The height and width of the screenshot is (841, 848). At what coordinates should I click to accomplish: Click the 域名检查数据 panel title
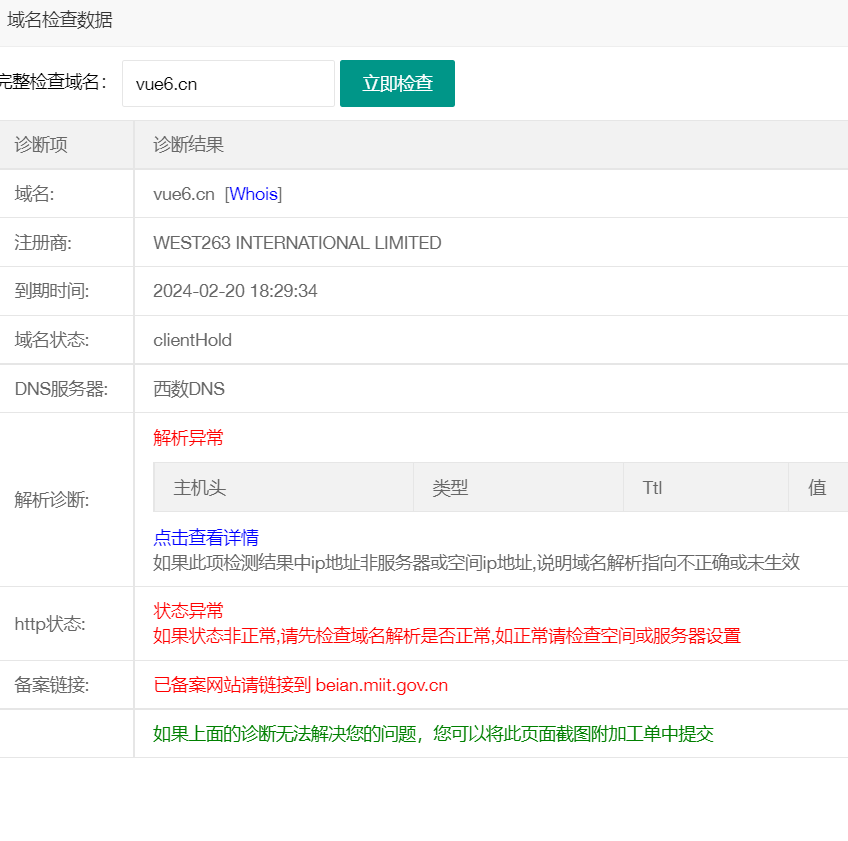click(60, 20)
